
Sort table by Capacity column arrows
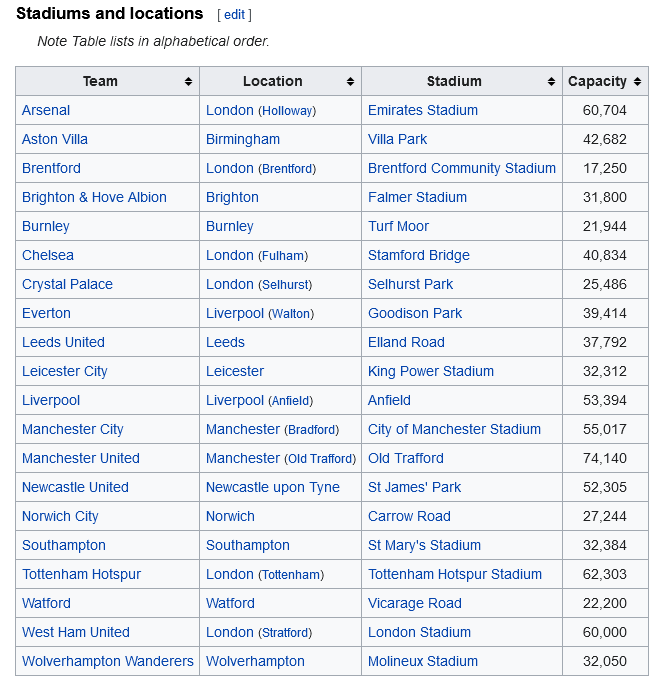[x=637, y=82]
